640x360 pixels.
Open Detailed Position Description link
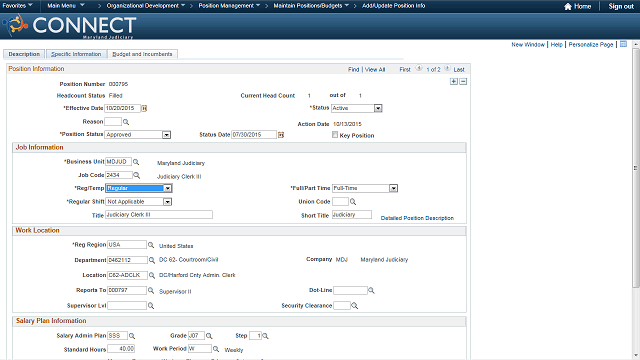point(417,218)
